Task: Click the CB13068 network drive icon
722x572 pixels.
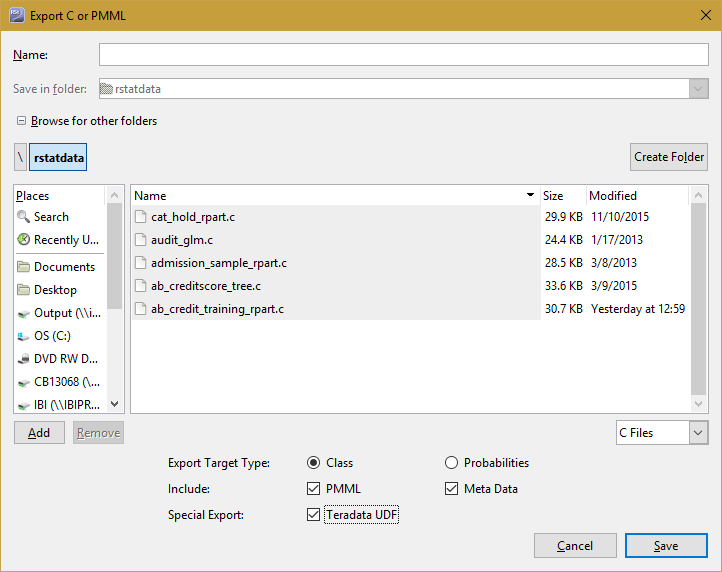Action: [23, 383]
